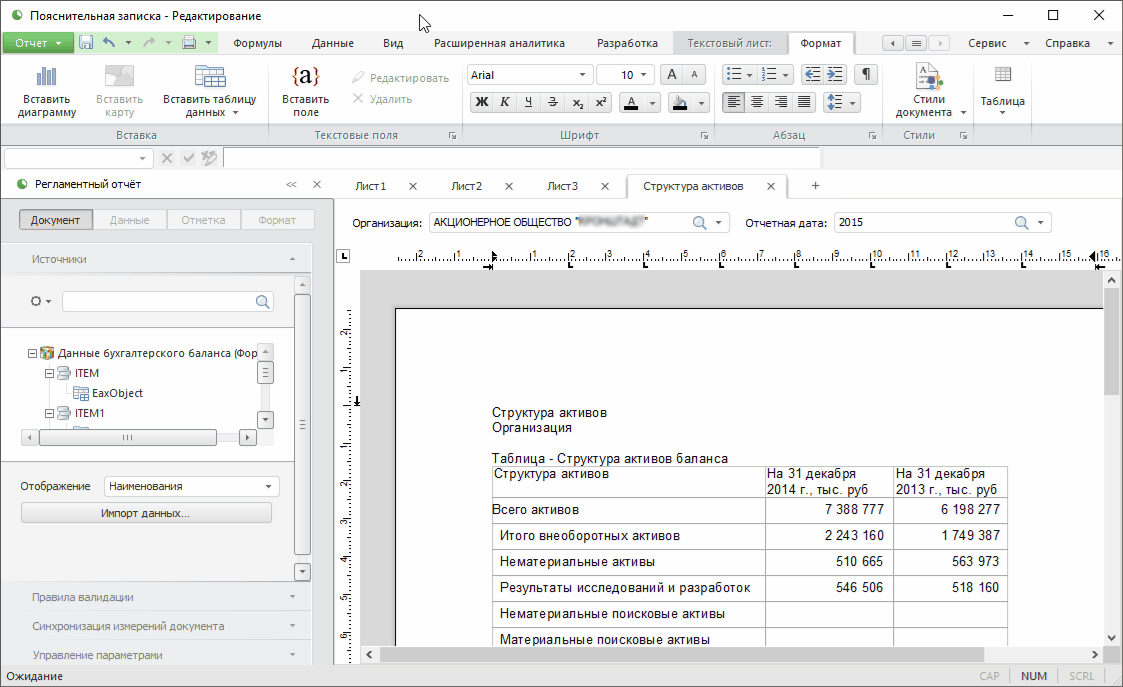
Task: Click the Save icon in quick access toolbar
Action: [86, 43]
